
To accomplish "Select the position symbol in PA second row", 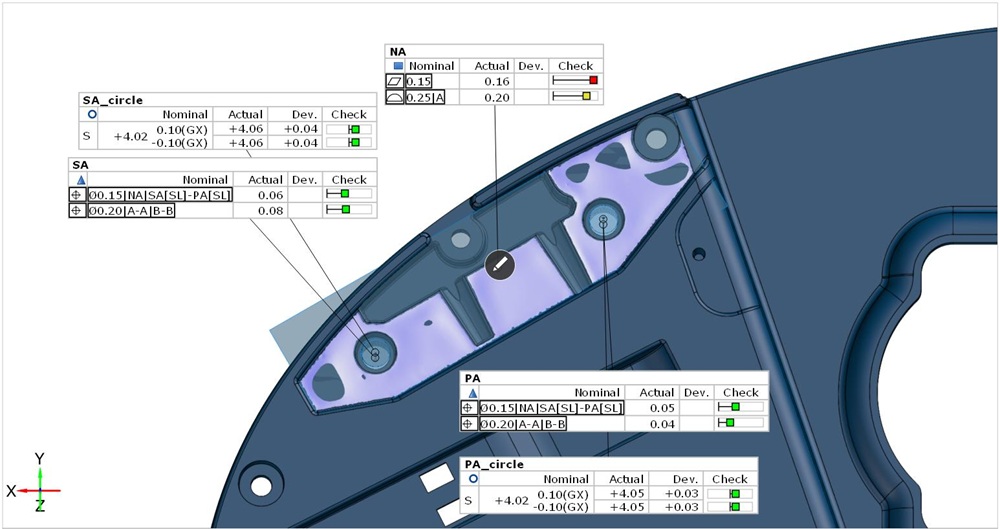I will [x=468, y=424].
